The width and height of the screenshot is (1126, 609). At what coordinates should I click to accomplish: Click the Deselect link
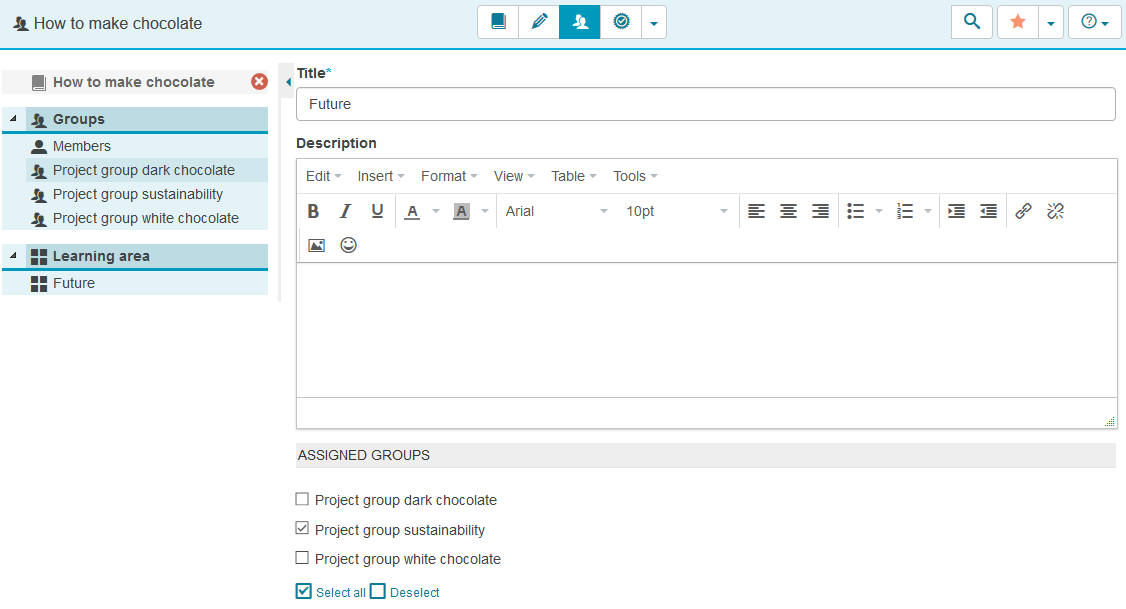click(x=414, y=592)
